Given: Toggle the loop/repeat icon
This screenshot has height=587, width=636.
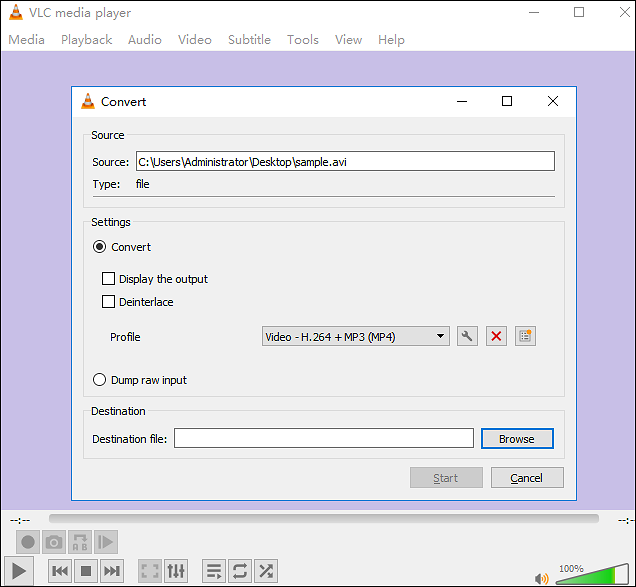Looking at the screenshot, I should [x=240, y=571].
